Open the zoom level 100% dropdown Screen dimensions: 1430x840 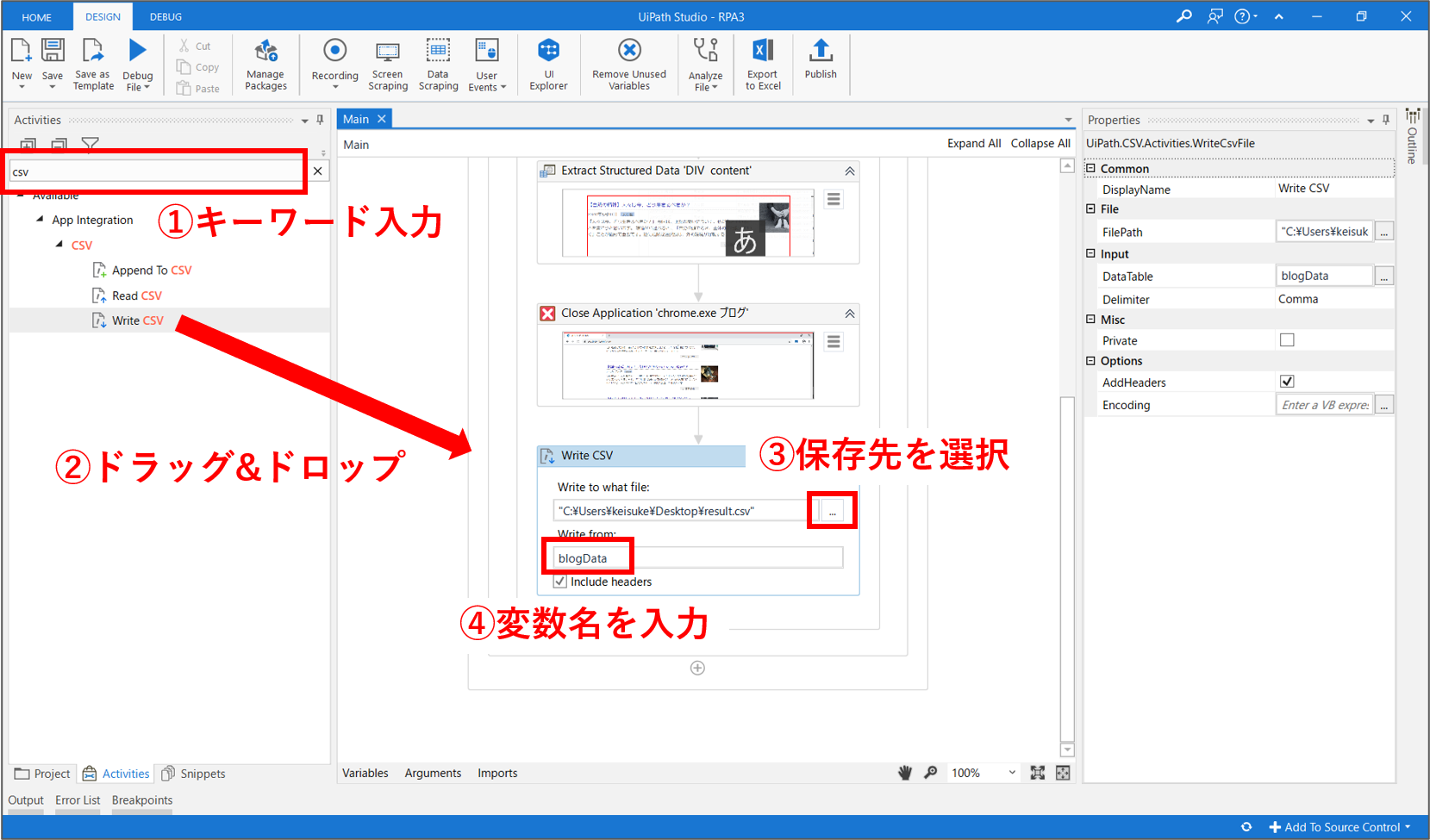[x=1012, y=773]
